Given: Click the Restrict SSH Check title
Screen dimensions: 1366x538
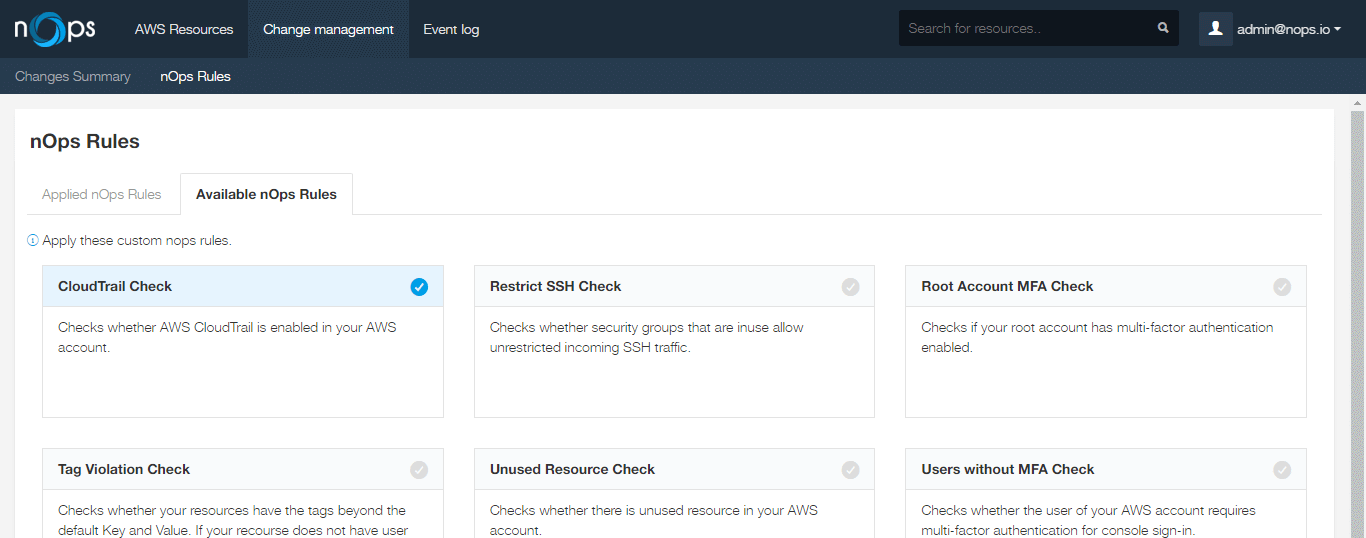Looking at the screenshot, I should point(555,286).
